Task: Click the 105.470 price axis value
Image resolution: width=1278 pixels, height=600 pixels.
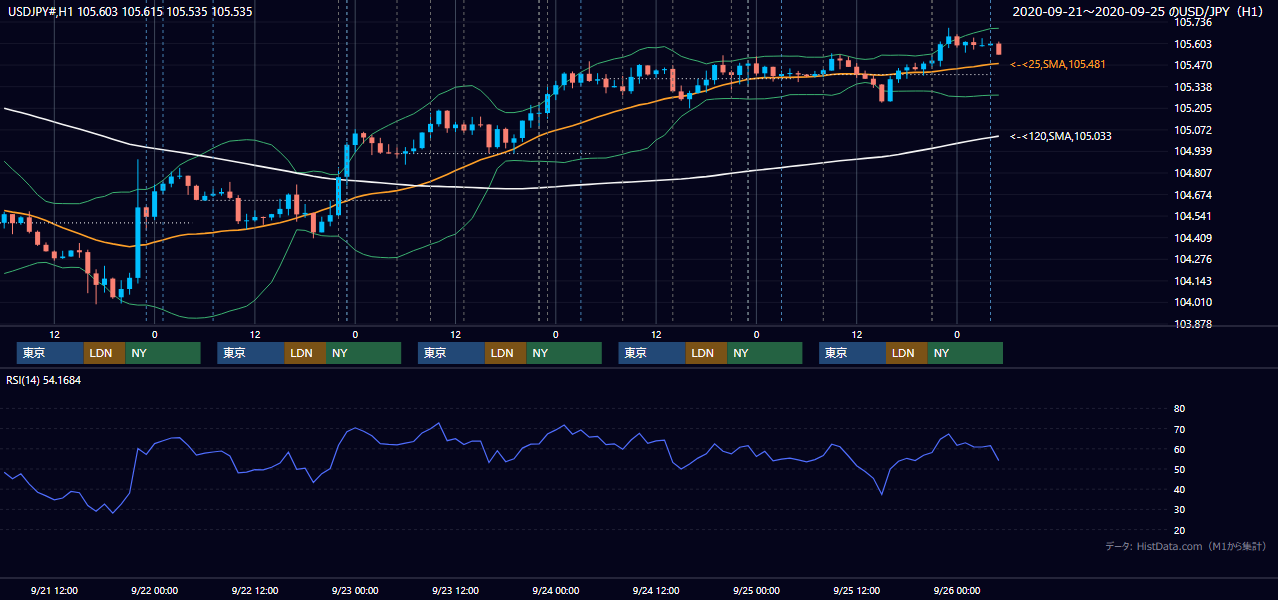Action: coord(1193,65)
